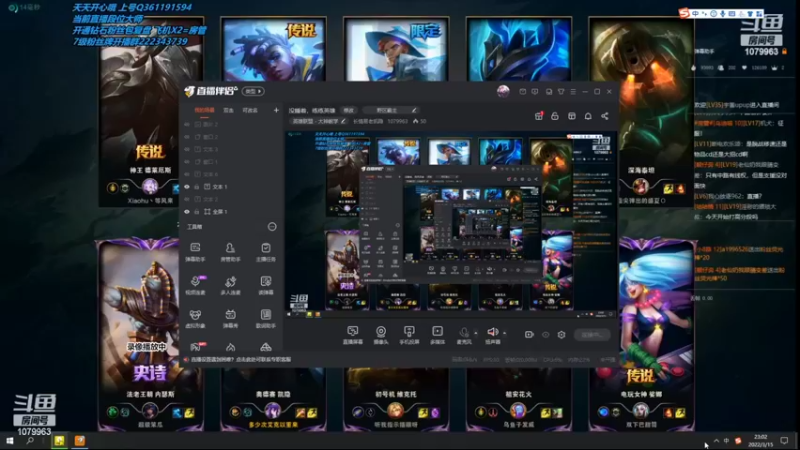Select the 电玩女神 娑娜 champion card
Image resolution: width=800 pixels, height=450 pixels.
[641, 334]
